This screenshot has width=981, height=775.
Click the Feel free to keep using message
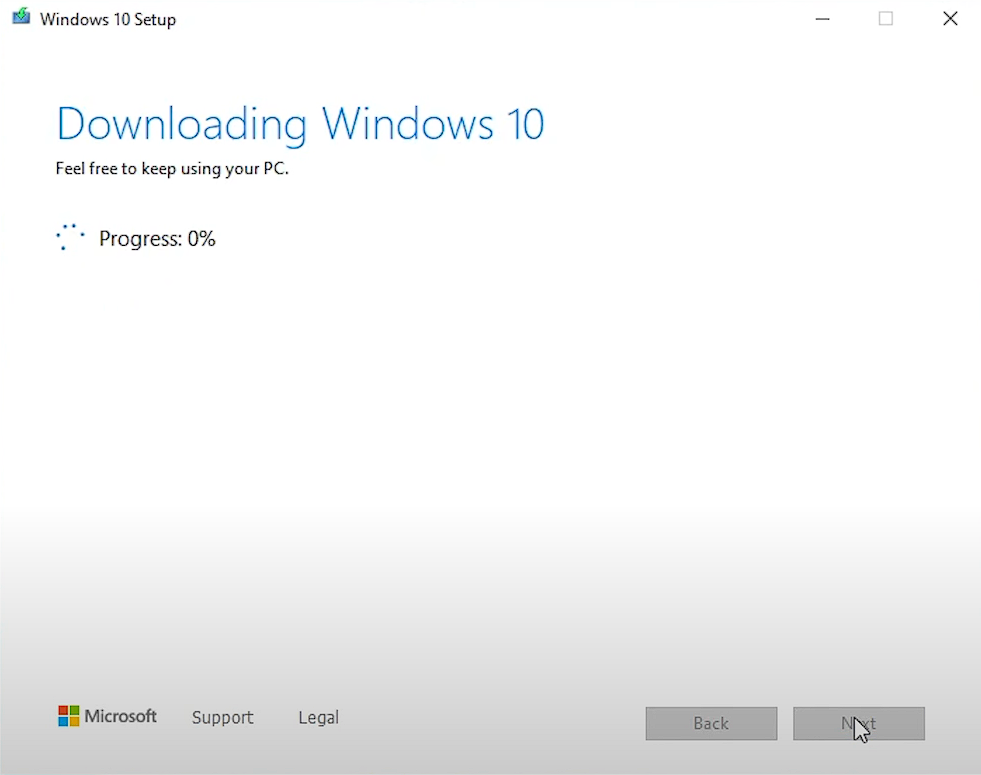tap(172, 168)
